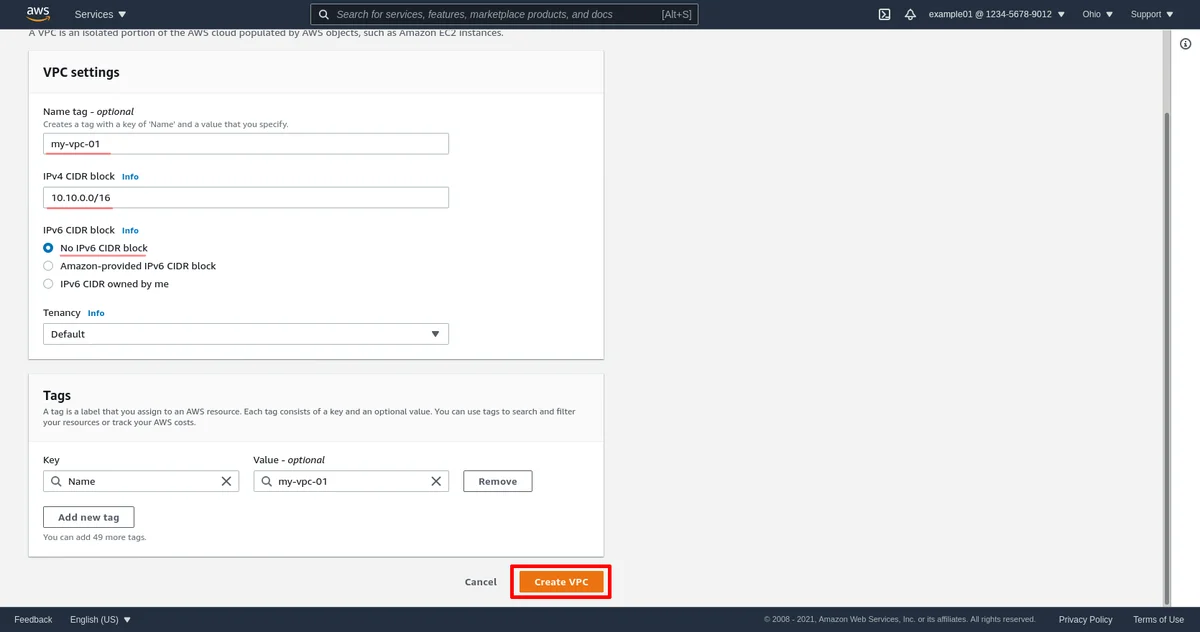Viewport: 1200px width, 632px height.
Task: Remove the Name tag row
Action: click(x=497, y=481)
